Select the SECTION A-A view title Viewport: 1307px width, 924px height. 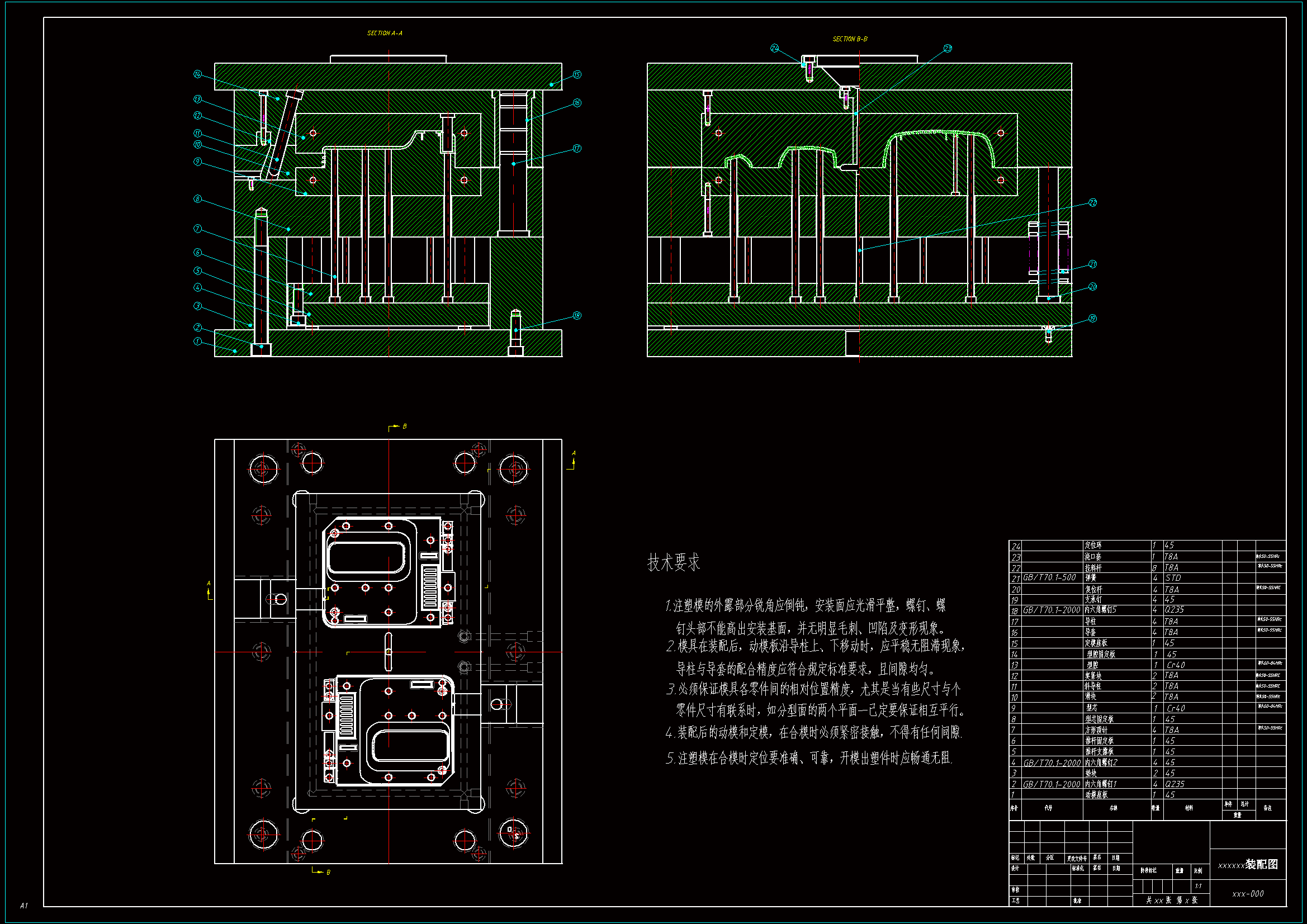(x=384, y=33)
